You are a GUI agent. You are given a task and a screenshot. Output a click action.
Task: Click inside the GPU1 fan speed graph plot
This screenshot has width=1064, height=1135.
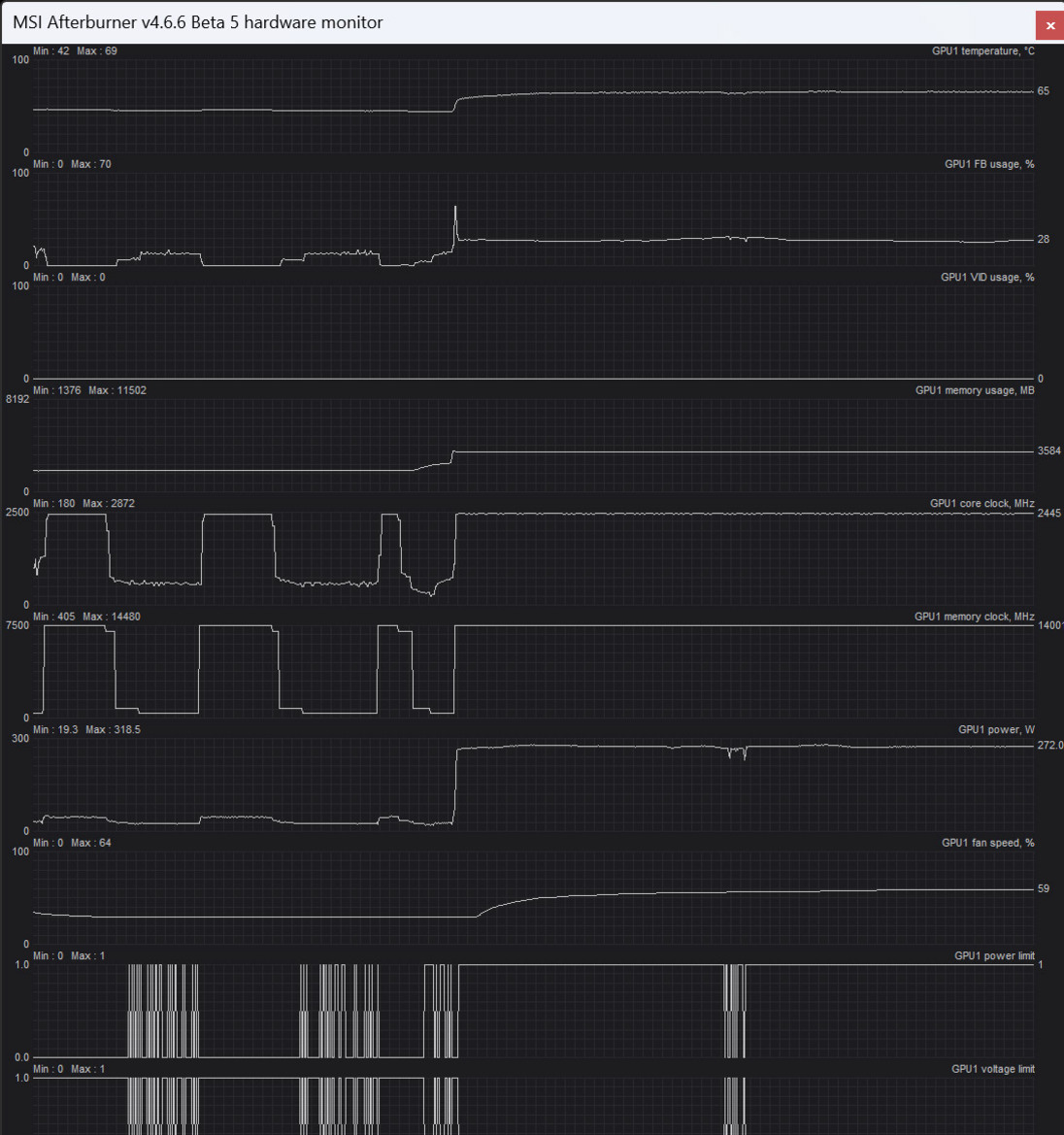coord(533,897)
